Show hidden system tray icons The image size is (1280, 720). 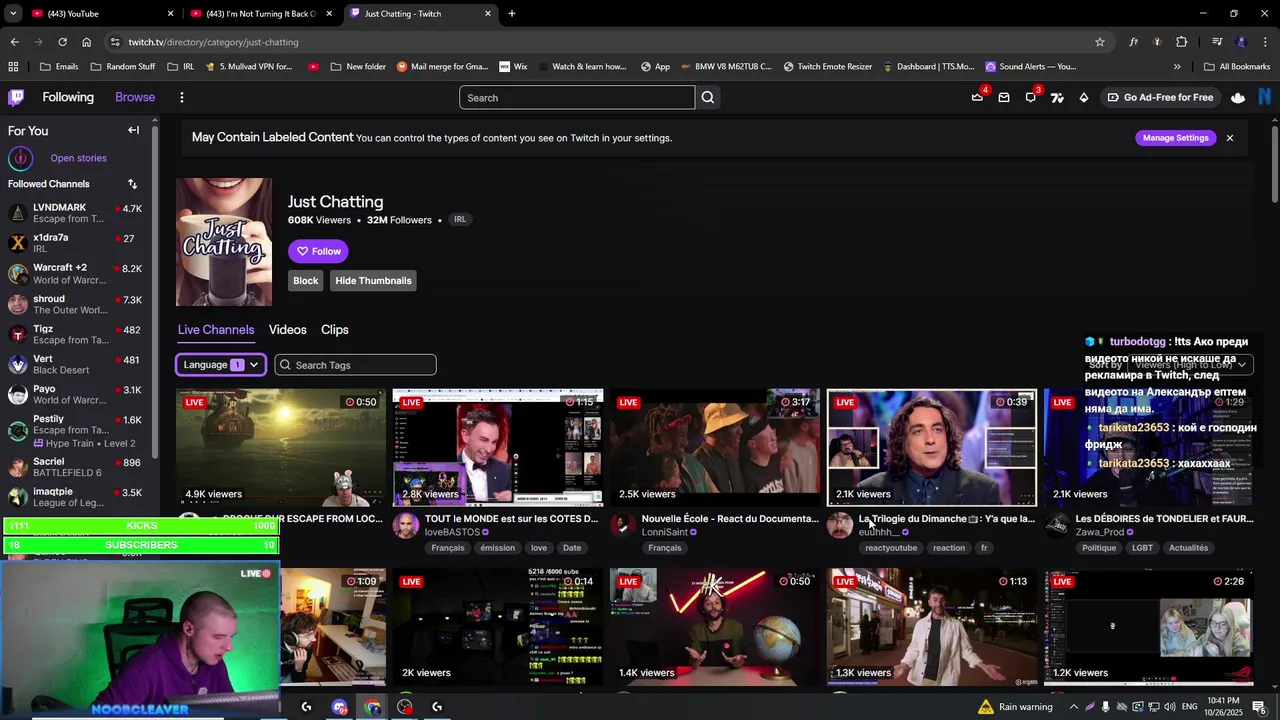[1074, 707]
